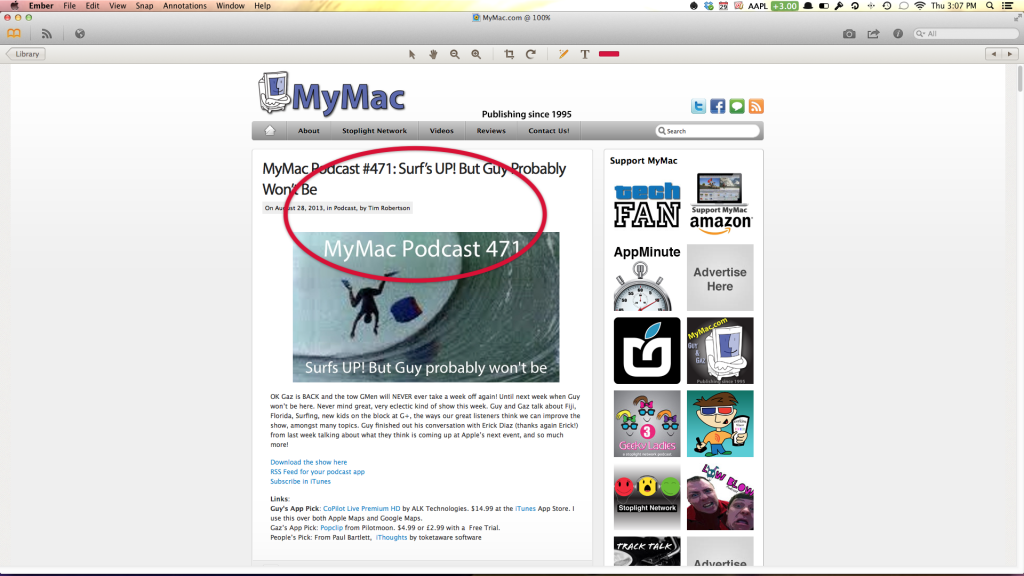Image resolution: width=1024 pixels, height=576 pixels.
Task: Click the vertical scrollbar thumb
Action: [1019, 78]
